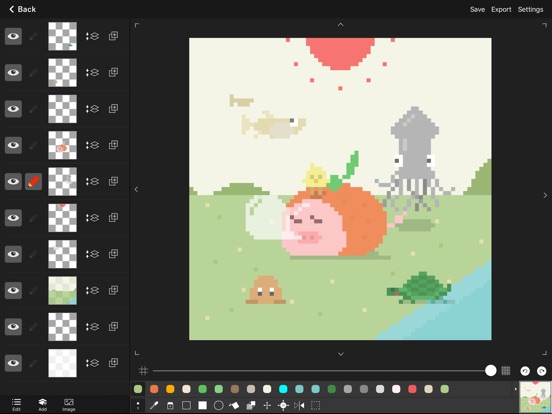
Task: Hide the currently active pencil-marked layer
Action: 13,182
